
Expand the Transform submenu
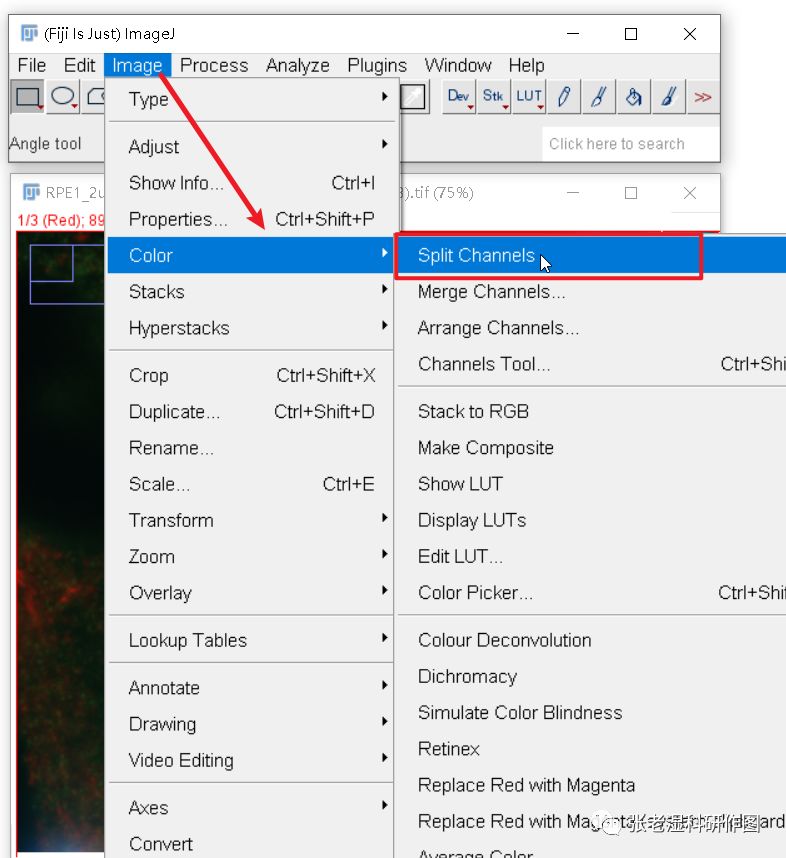tap(251, 520)
